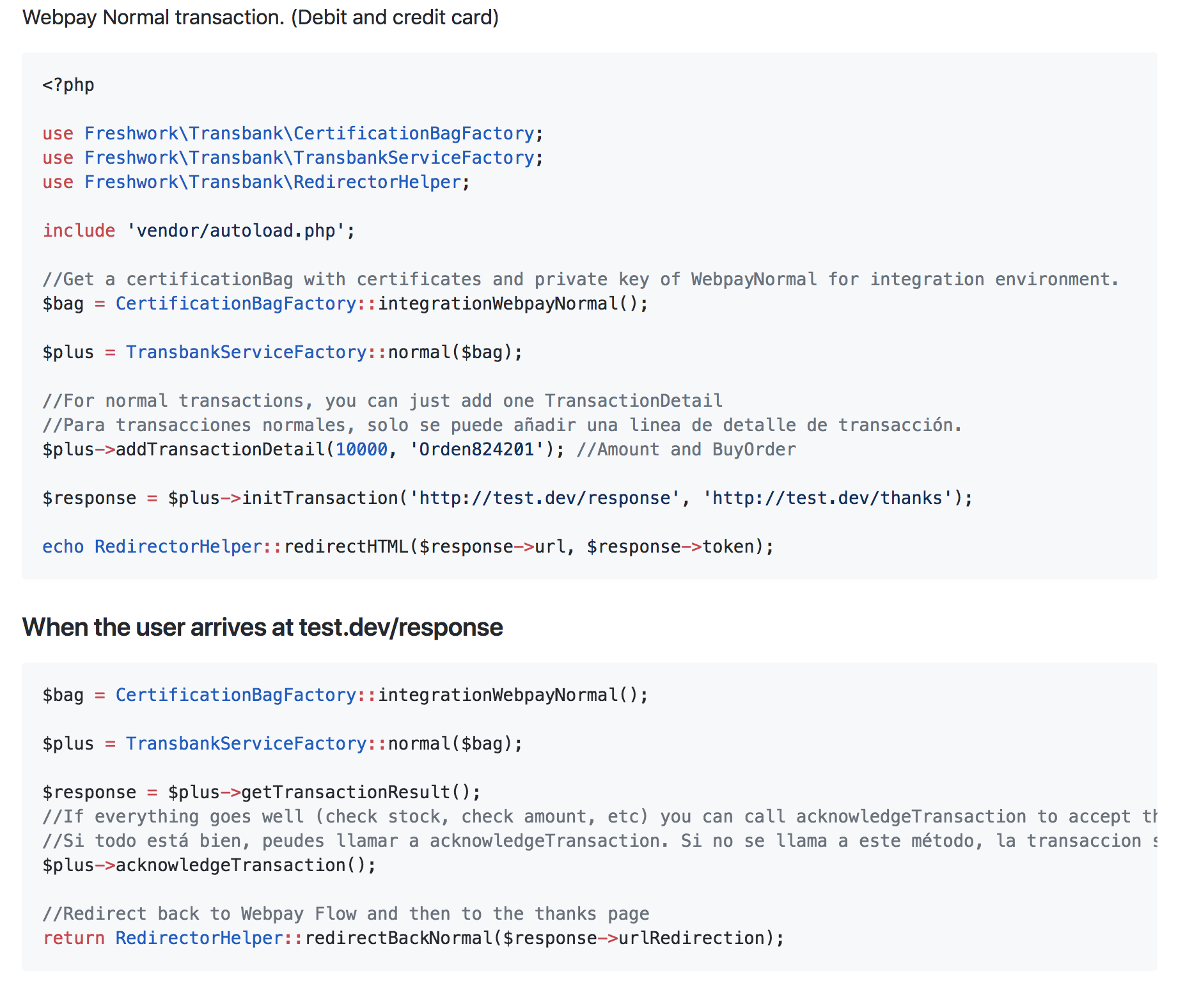The width and height of the screenshot is (1192, 1008).
Task: Click the 'echo RedirectorHelper::redirectHTML' line
Action: point(408,547)
